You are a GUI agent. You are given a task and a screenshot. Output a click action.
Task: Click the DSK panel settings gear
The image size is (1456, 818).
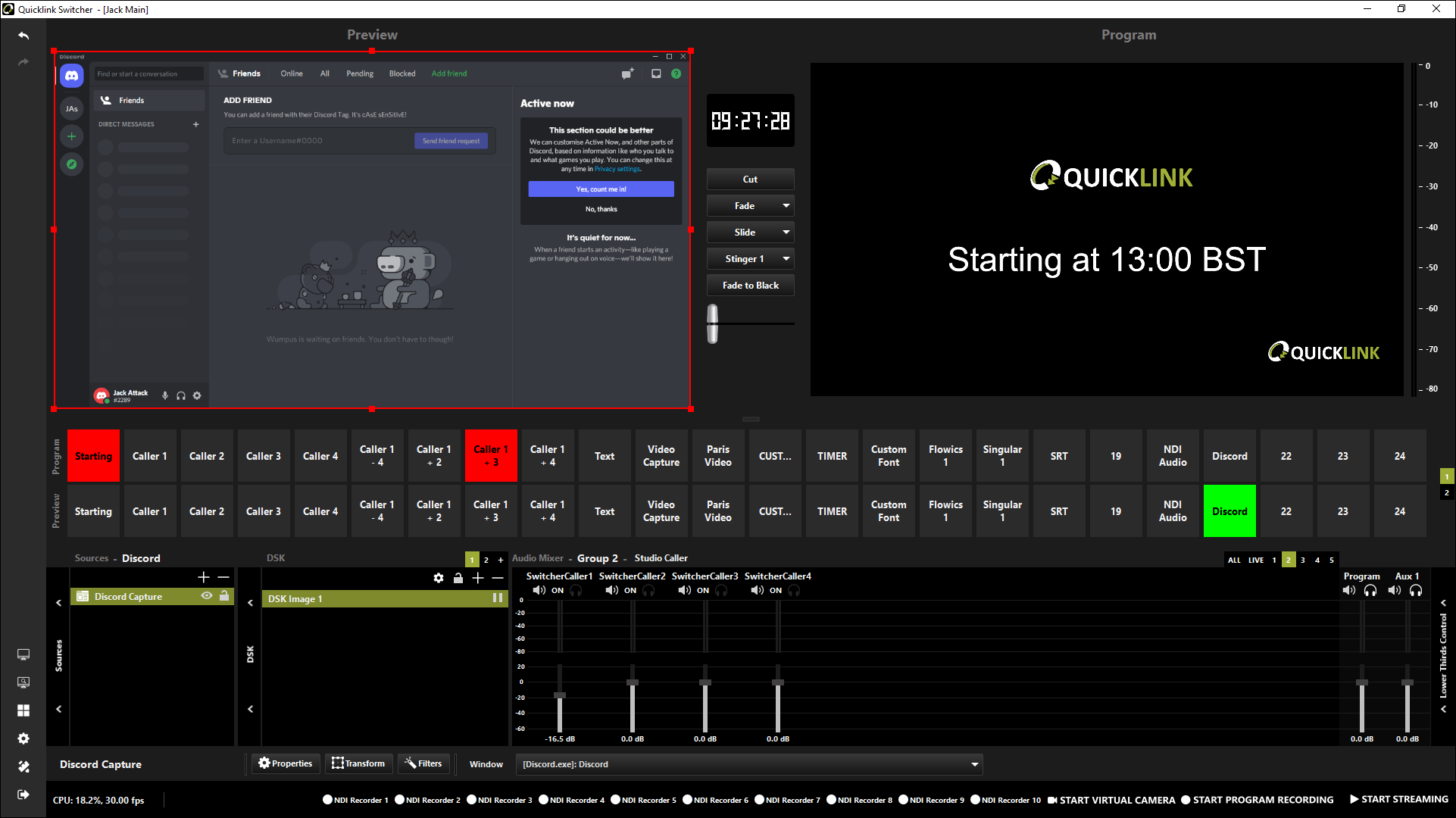(439, 578)
